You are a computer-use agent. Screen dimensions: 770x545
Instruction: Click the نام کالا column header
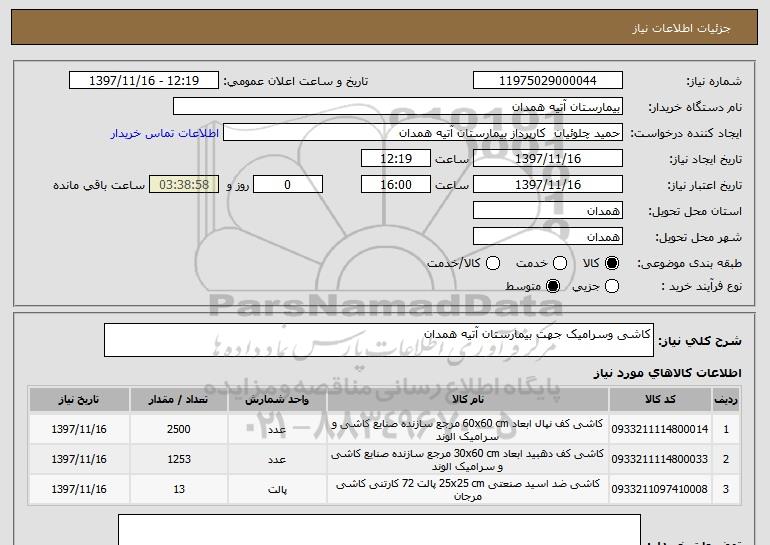pyautogui.click(x=468, y=400)
